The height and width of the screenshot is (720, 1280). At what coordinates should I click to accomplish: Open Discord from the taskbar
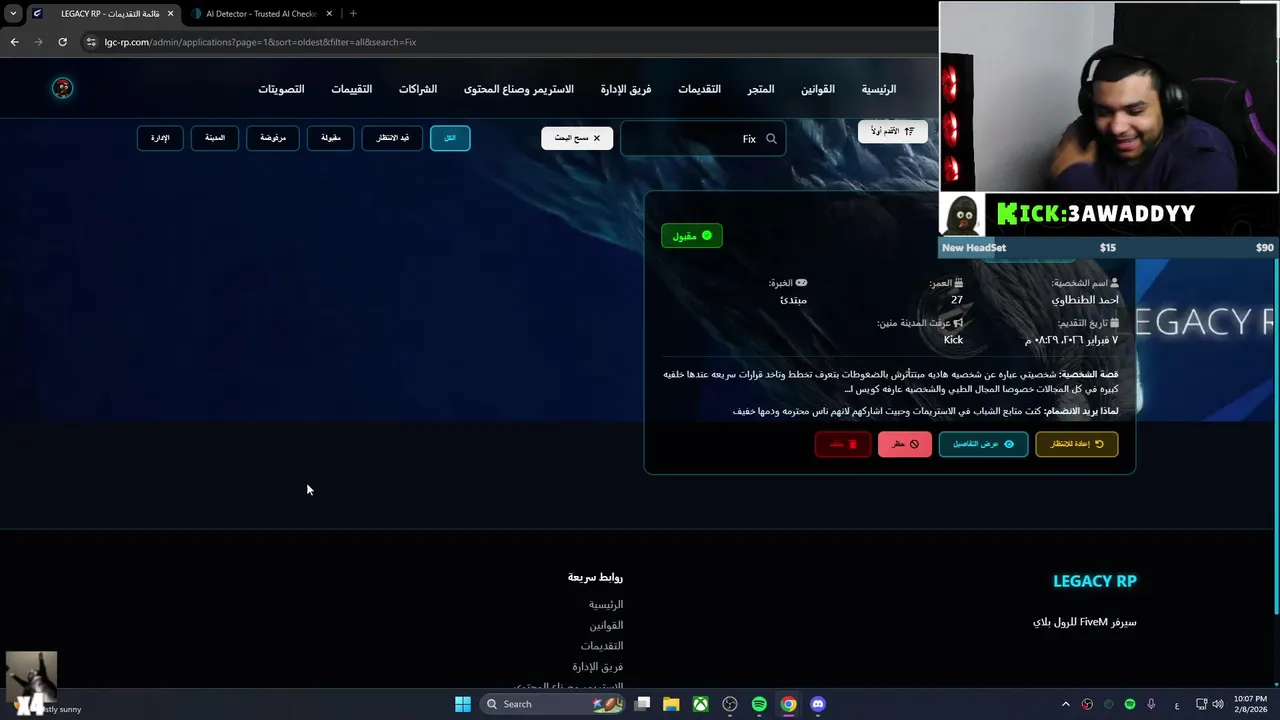tap(818, 704)
